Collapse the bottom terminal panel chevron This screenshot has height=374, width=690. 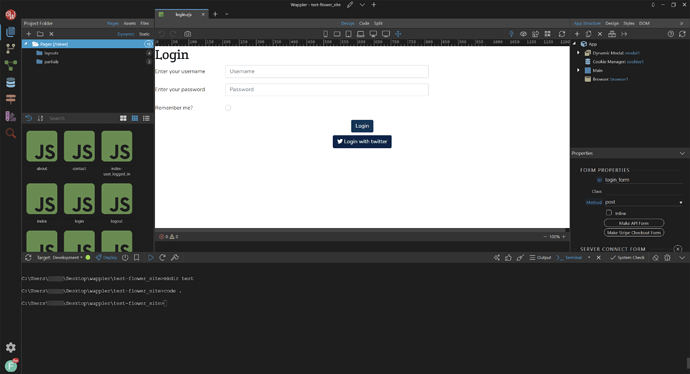(x=682, y=257)
